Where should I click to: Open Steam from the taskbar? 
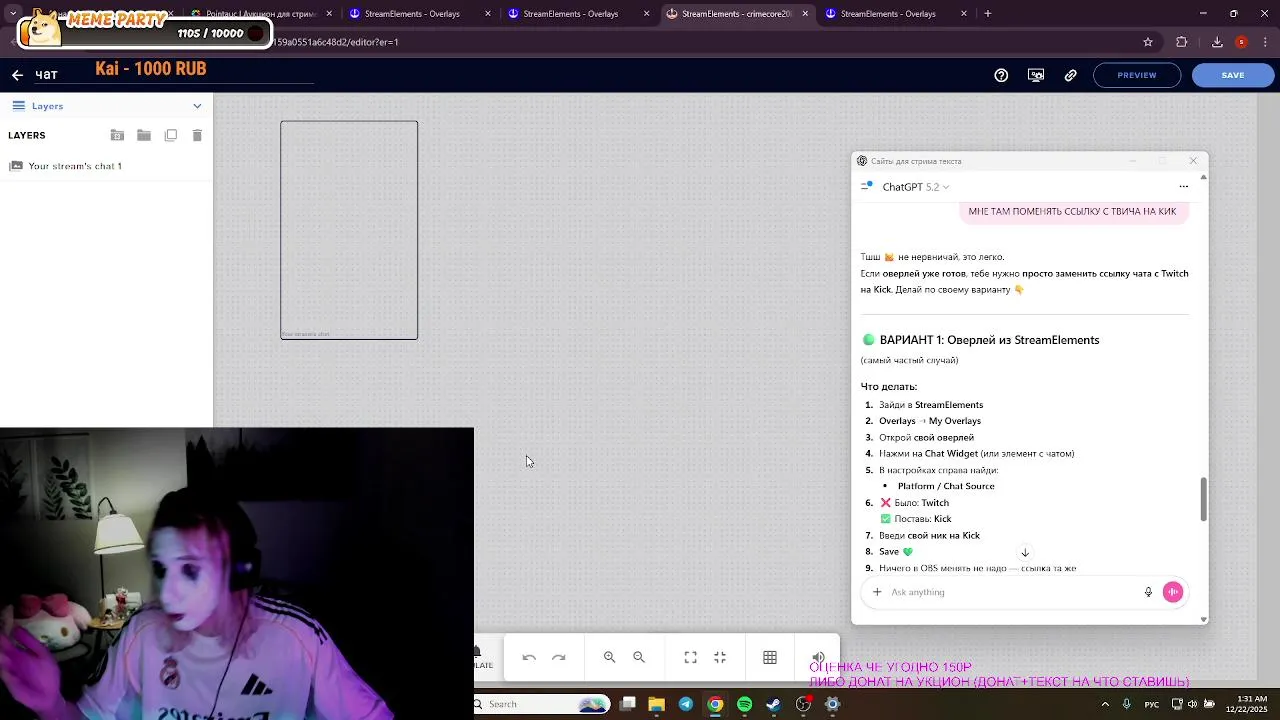tap(774, 704)
